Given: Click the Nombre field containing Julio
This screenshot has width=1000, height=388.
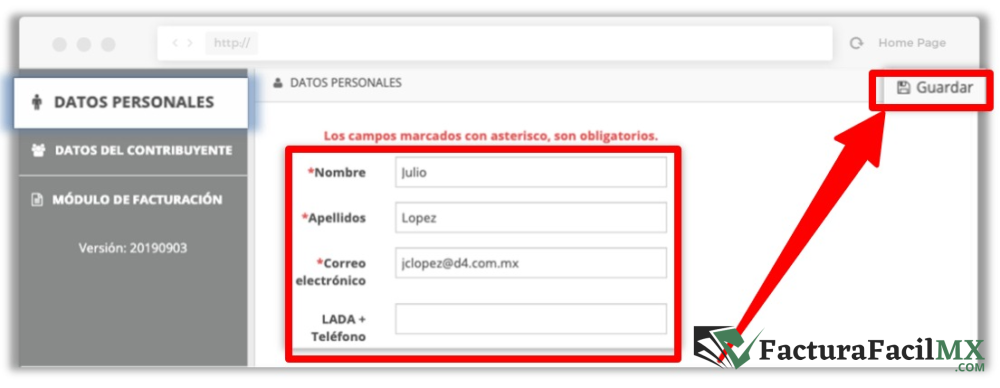Looking at the screenshot, I should coord(531,172).
